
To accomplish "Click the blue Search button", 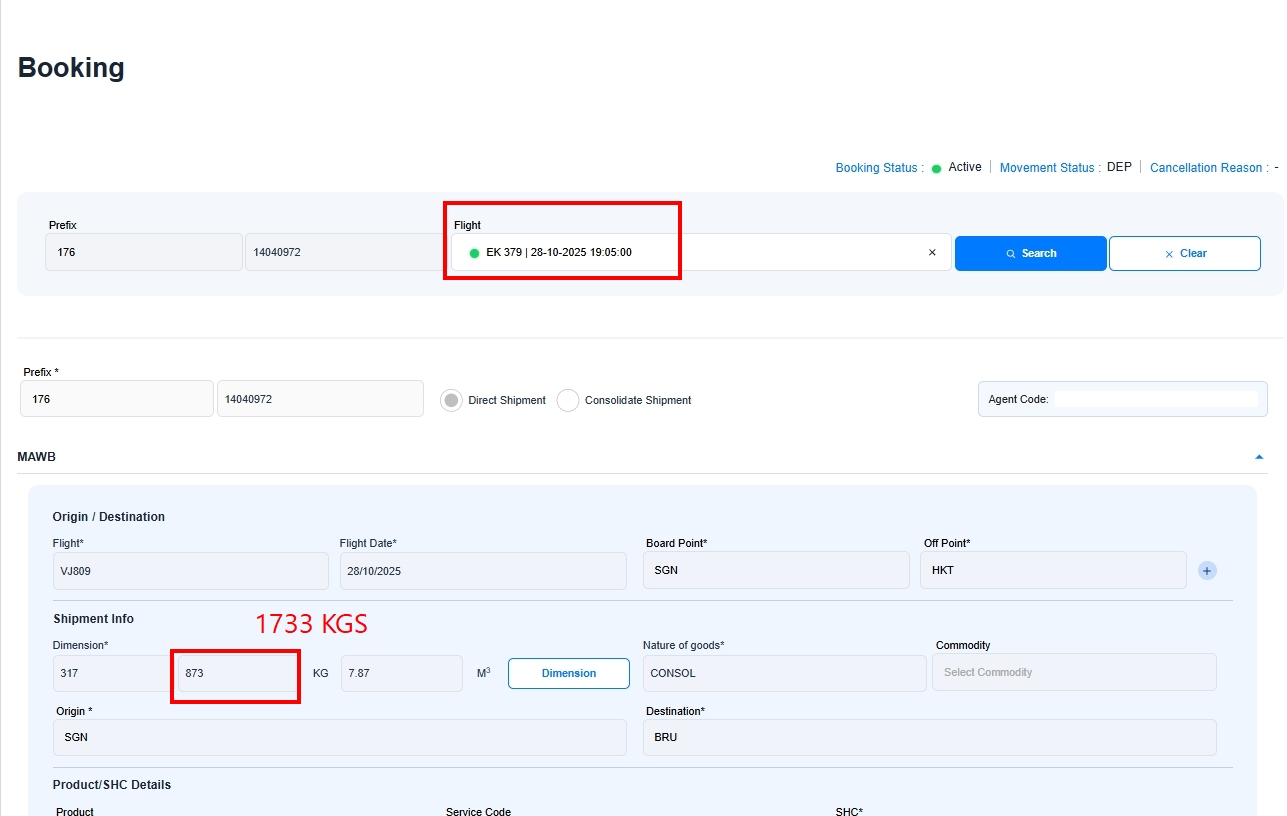I will tap(1030, 253).
